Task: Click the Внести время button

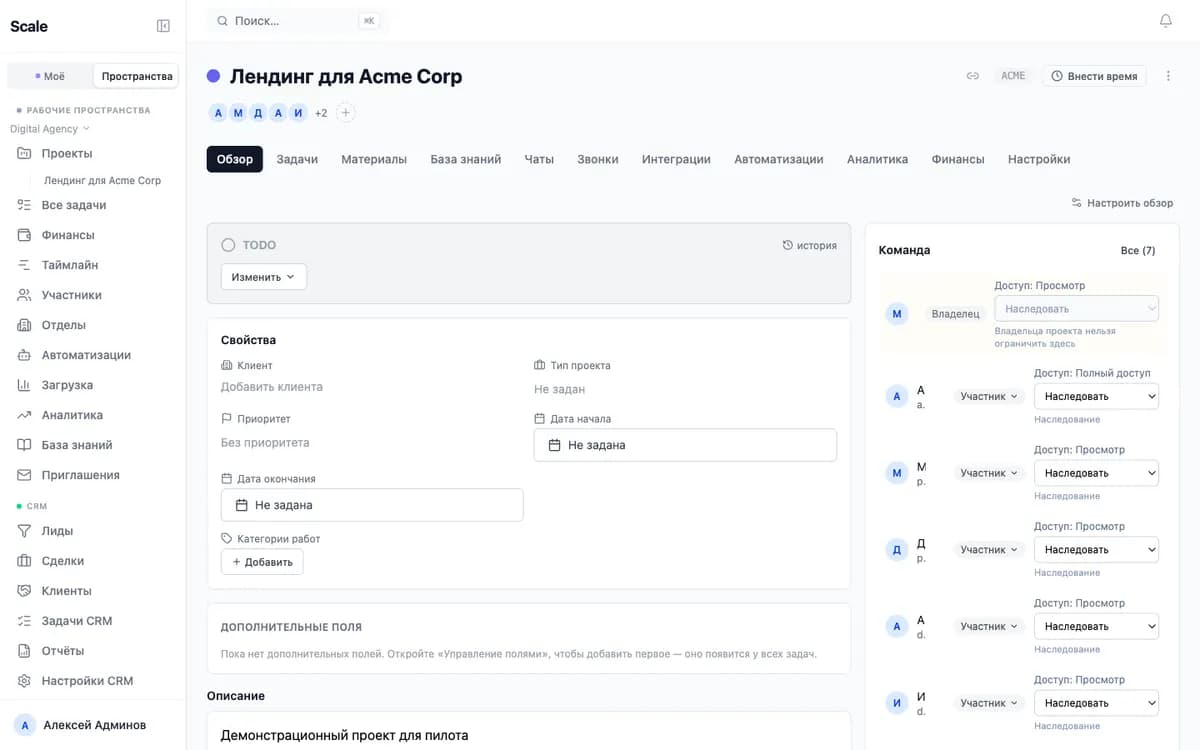Action: tap(1094, 76)
